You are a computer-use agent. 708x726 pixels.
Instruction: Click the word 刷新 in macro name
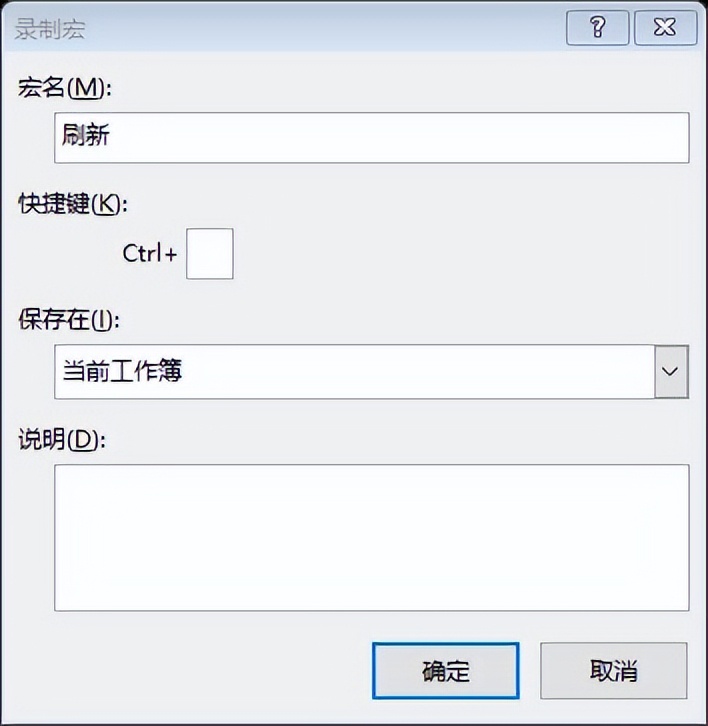pyautogui.click(x=86, y=135)
